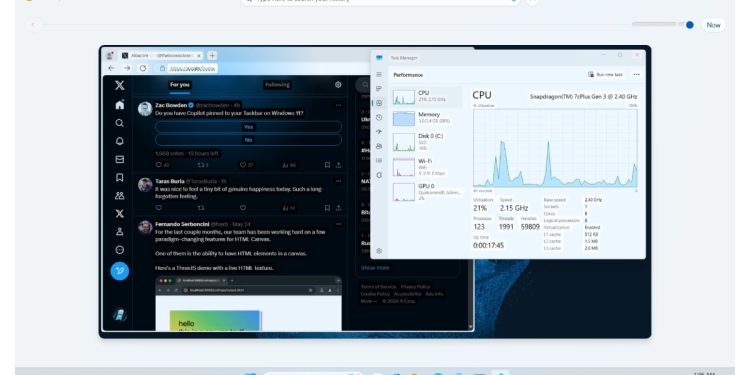
Task: Open Messages envelope in X sidebar
Action: [120, 159]
